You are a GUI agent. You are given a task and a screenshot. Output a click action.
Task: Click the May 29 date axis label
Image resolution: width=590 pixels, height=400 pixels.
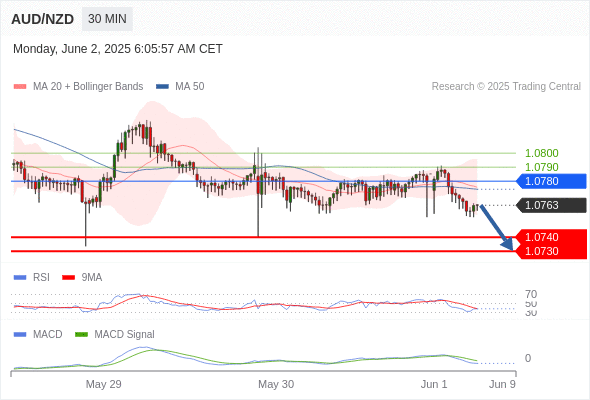(103, 384)
